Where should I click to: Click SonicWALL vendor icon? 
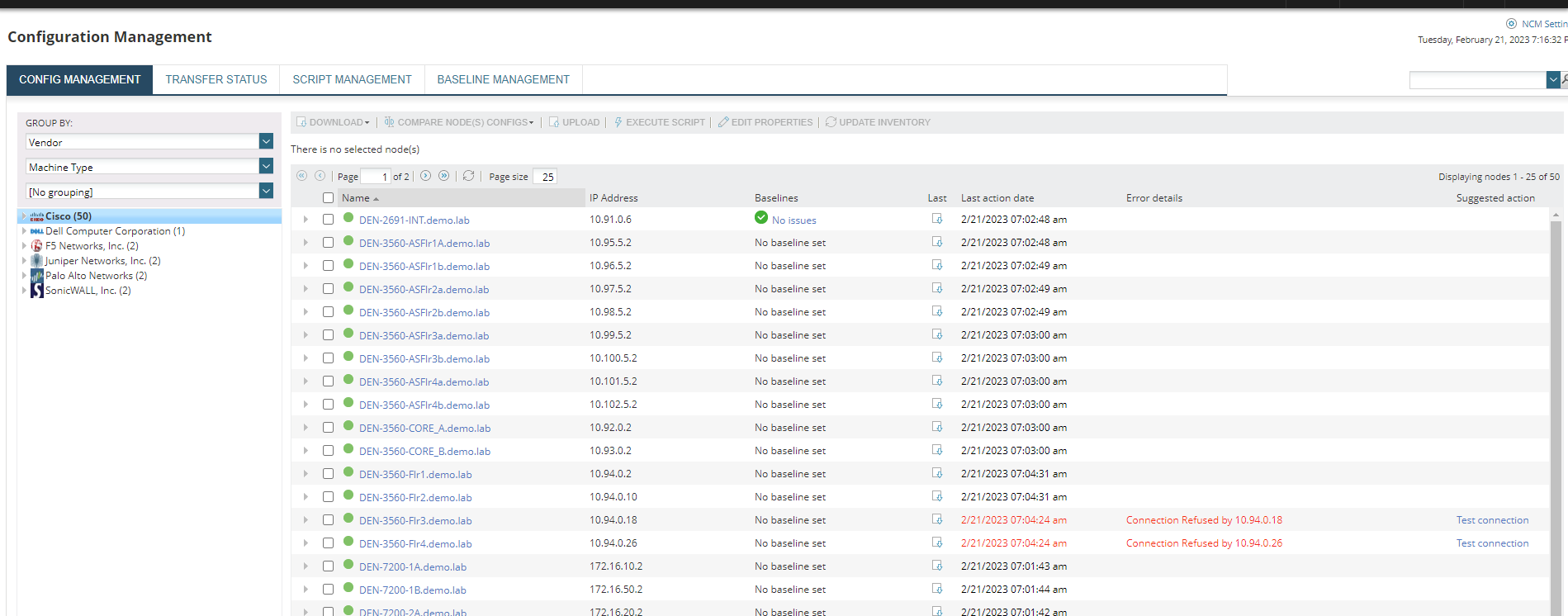pyautogui.click(x=36, y=291)
